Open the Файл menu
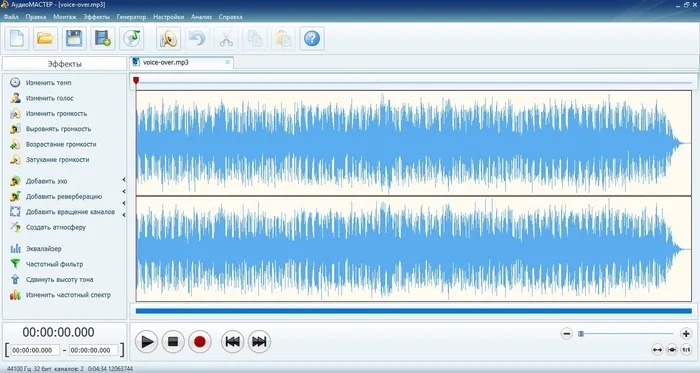Viewport: 700px width, 373px height. click(11, 17)
